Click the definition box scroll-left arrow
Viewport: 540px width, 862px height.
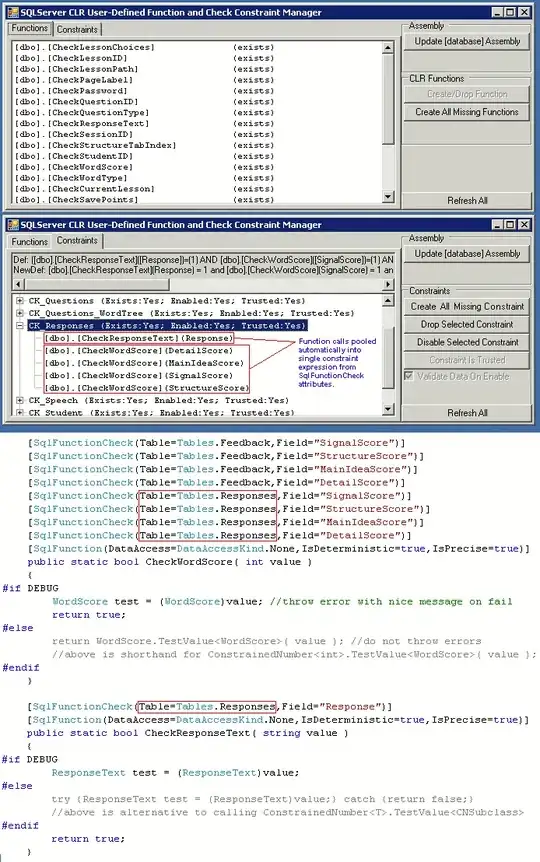click(x=19, y=284)
